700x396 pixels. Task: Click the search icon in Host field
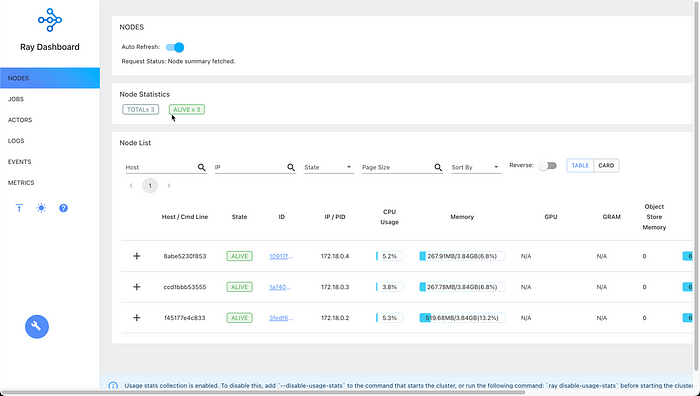click(201, 167)
